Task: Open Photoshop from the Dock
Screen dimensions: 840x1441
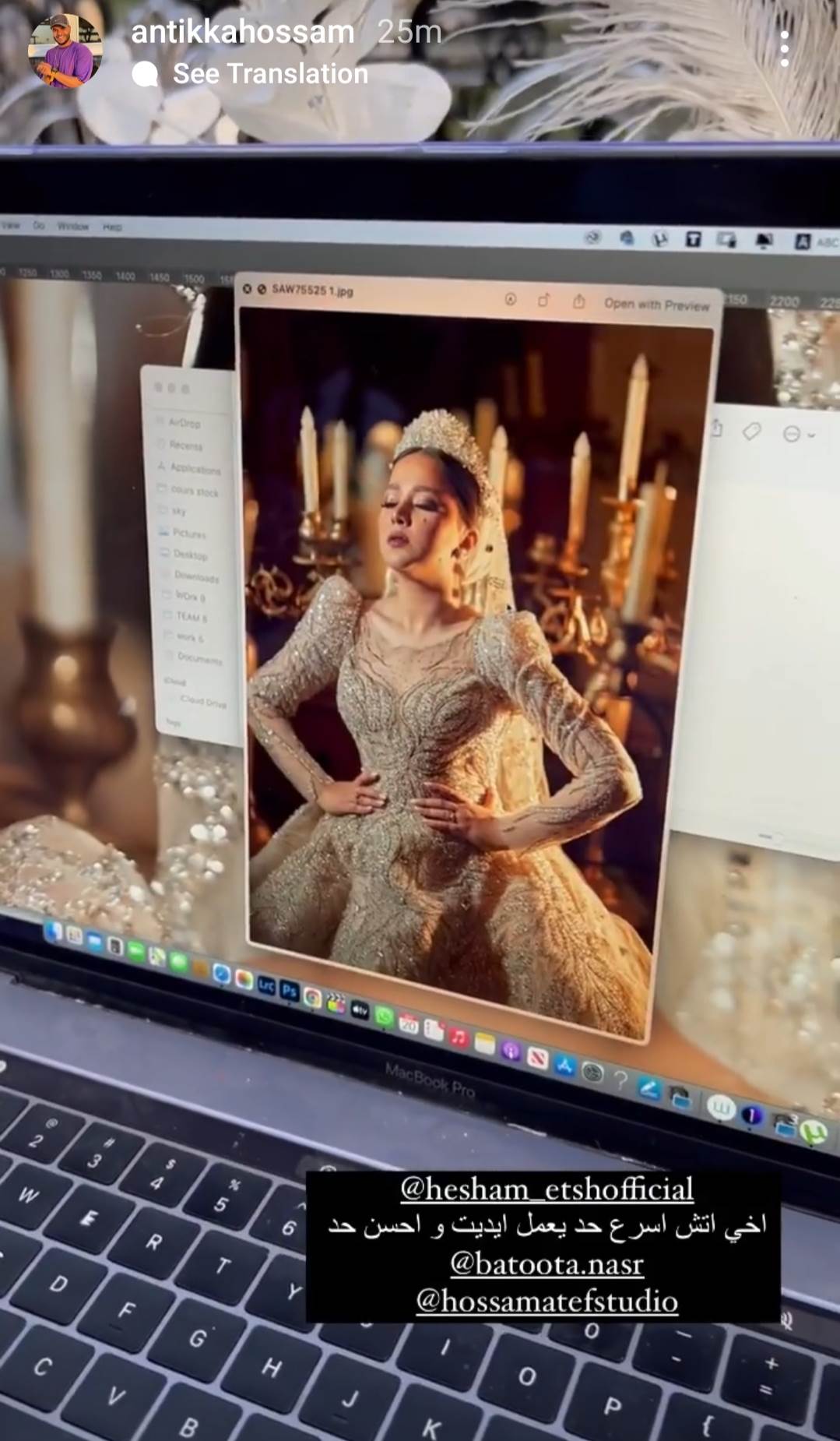Action: click(x=290, y=990)
